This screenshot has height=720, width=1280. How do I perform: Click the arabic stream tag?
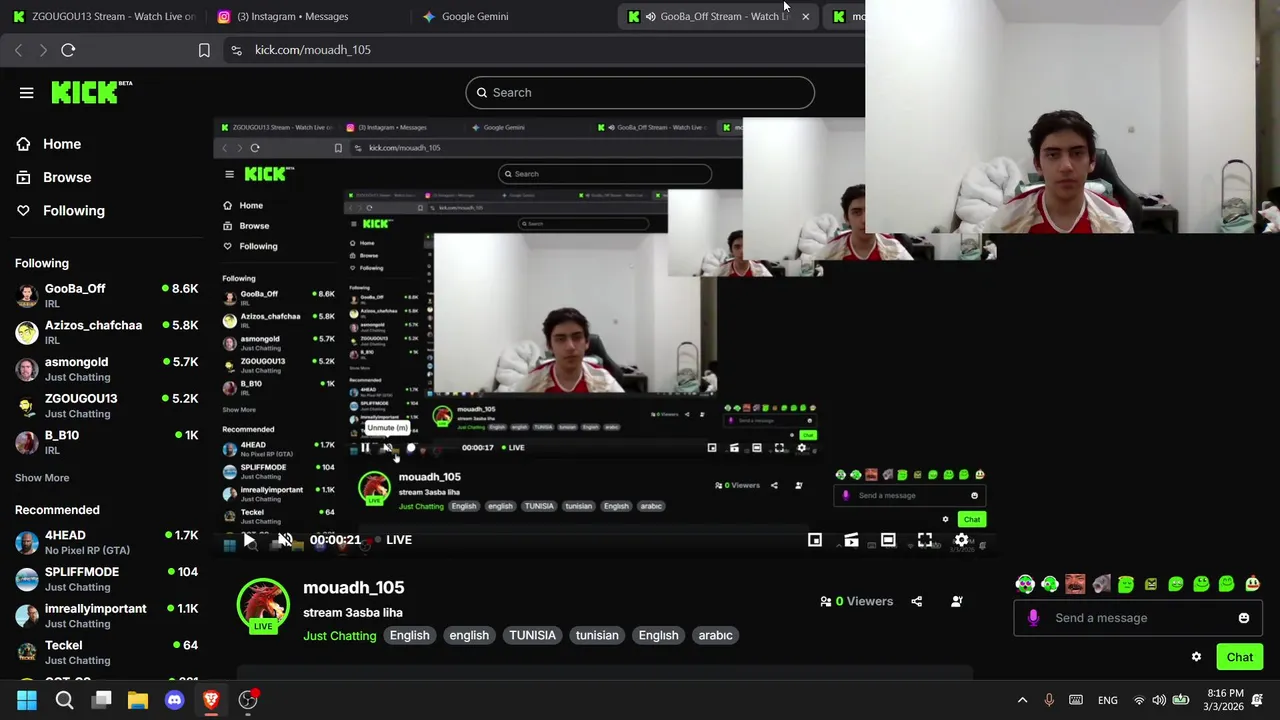coord(716,636)
